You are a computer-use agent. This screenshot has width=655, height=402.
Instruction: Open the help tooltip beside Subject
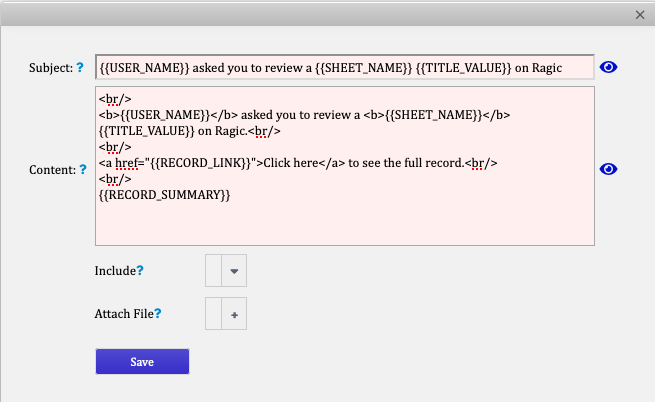tap(80, 67)
